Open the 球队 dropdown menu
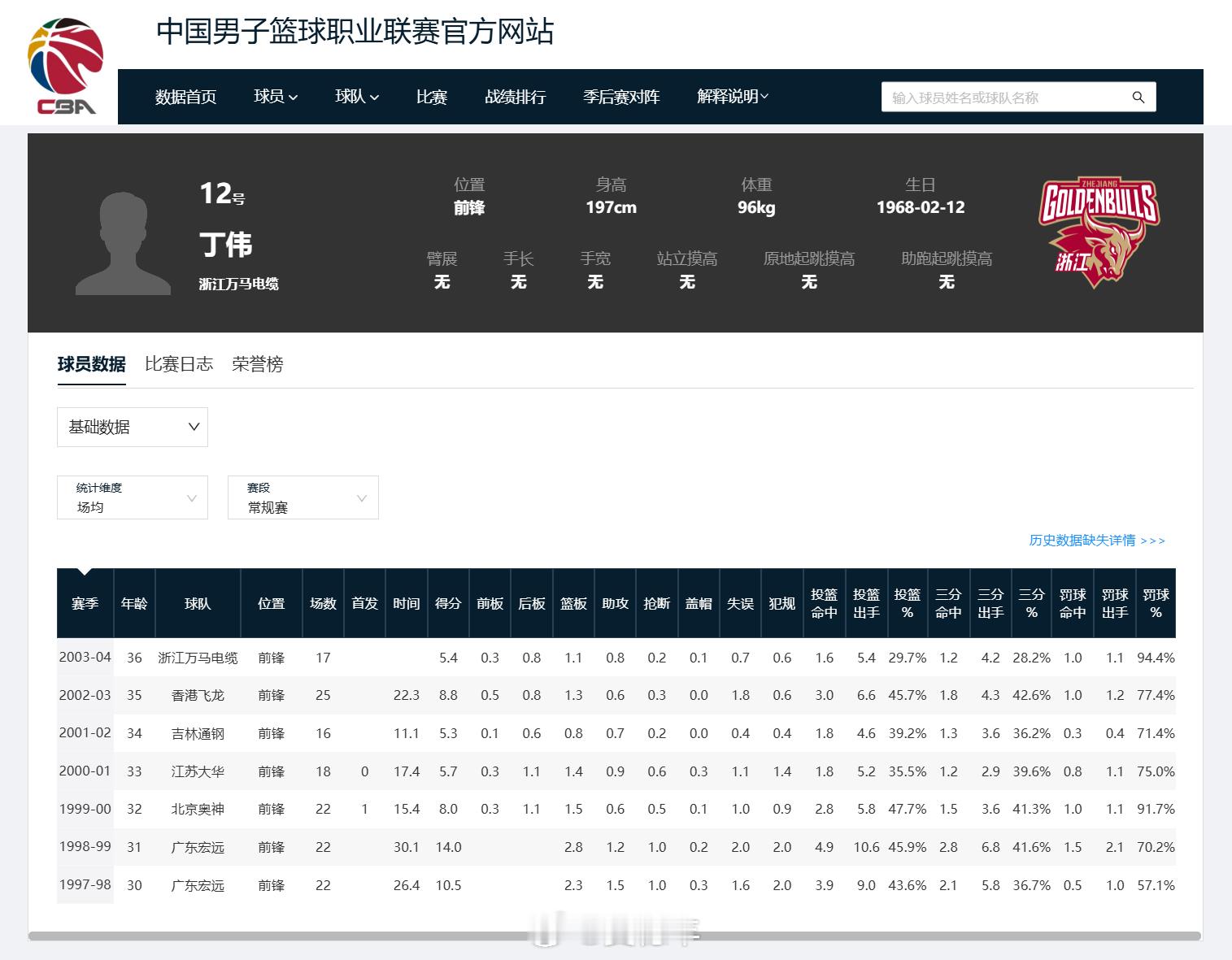Viewport: 1232px width, 960px height. 357,97
